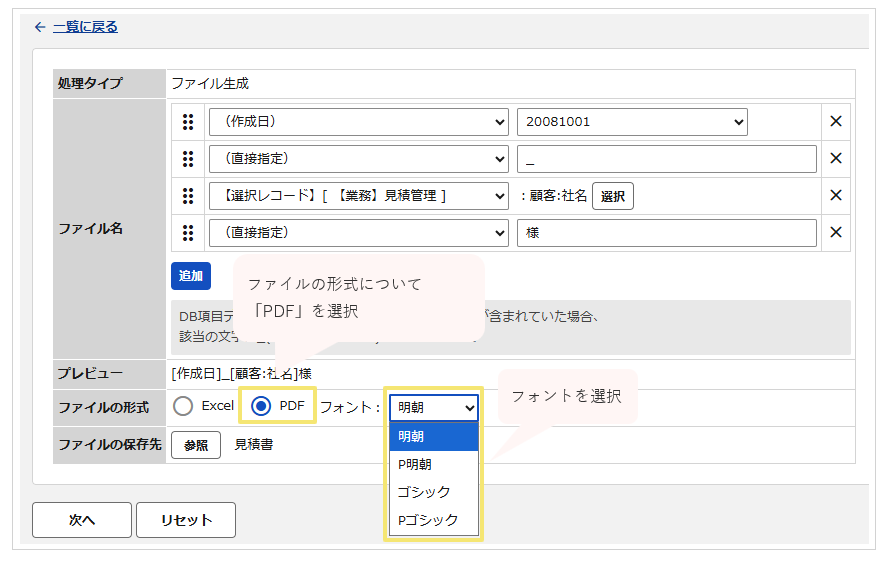The height and width of the screenshot is (564, 891).
Task: Delete the underscore file name row
Action: 836,158
